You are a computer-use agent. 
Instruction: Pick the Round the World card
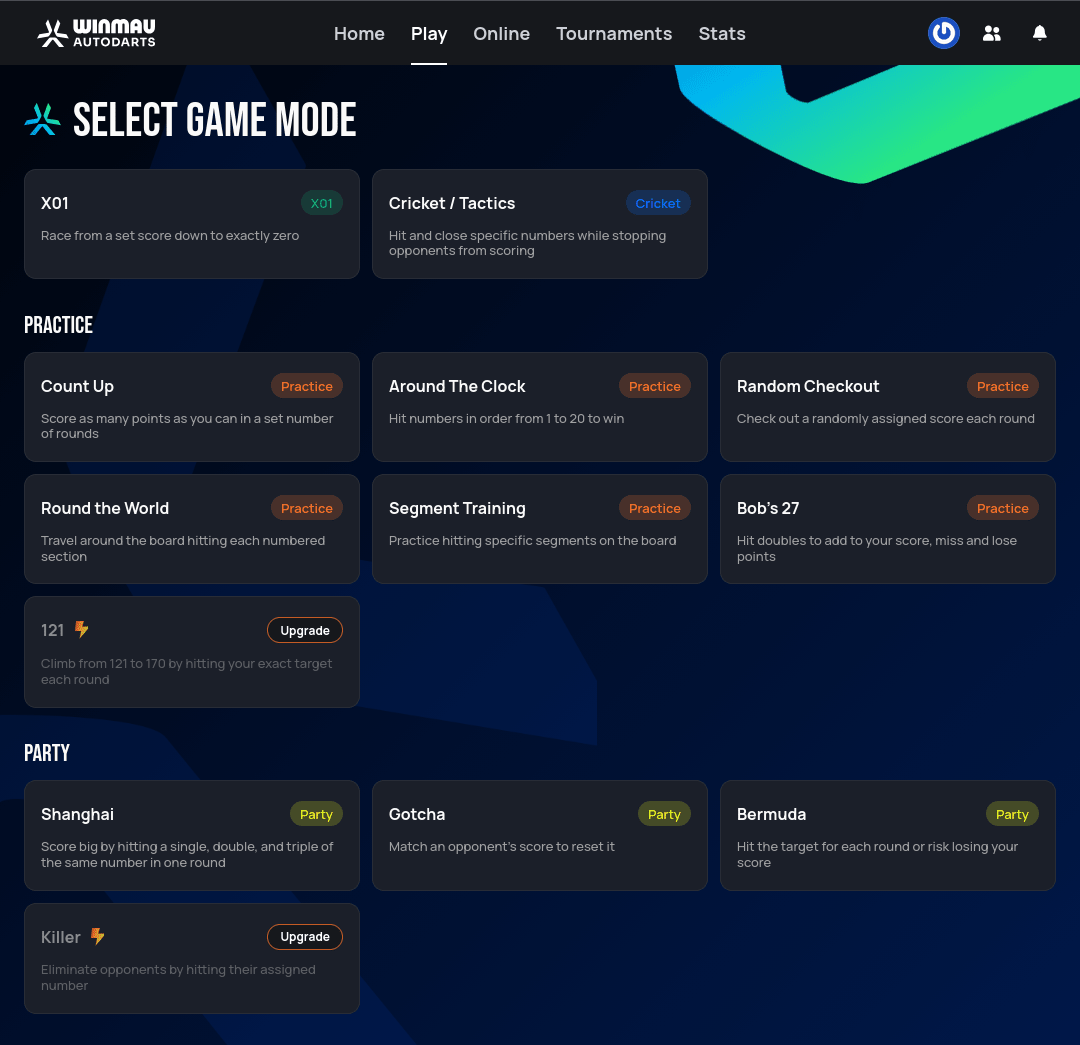click(x=191, y=529)
